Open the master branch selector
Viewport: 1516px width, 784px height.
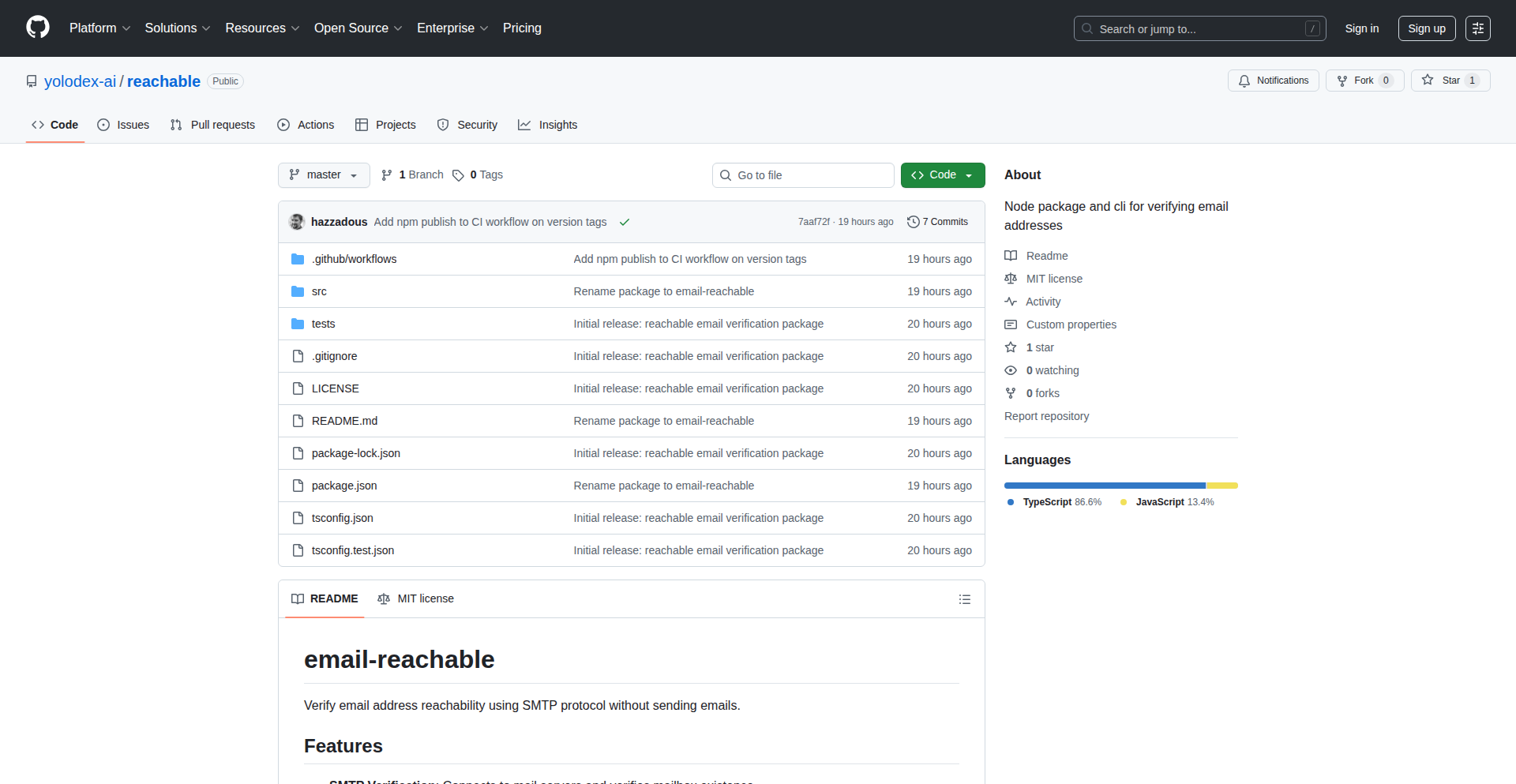(324, 174)
